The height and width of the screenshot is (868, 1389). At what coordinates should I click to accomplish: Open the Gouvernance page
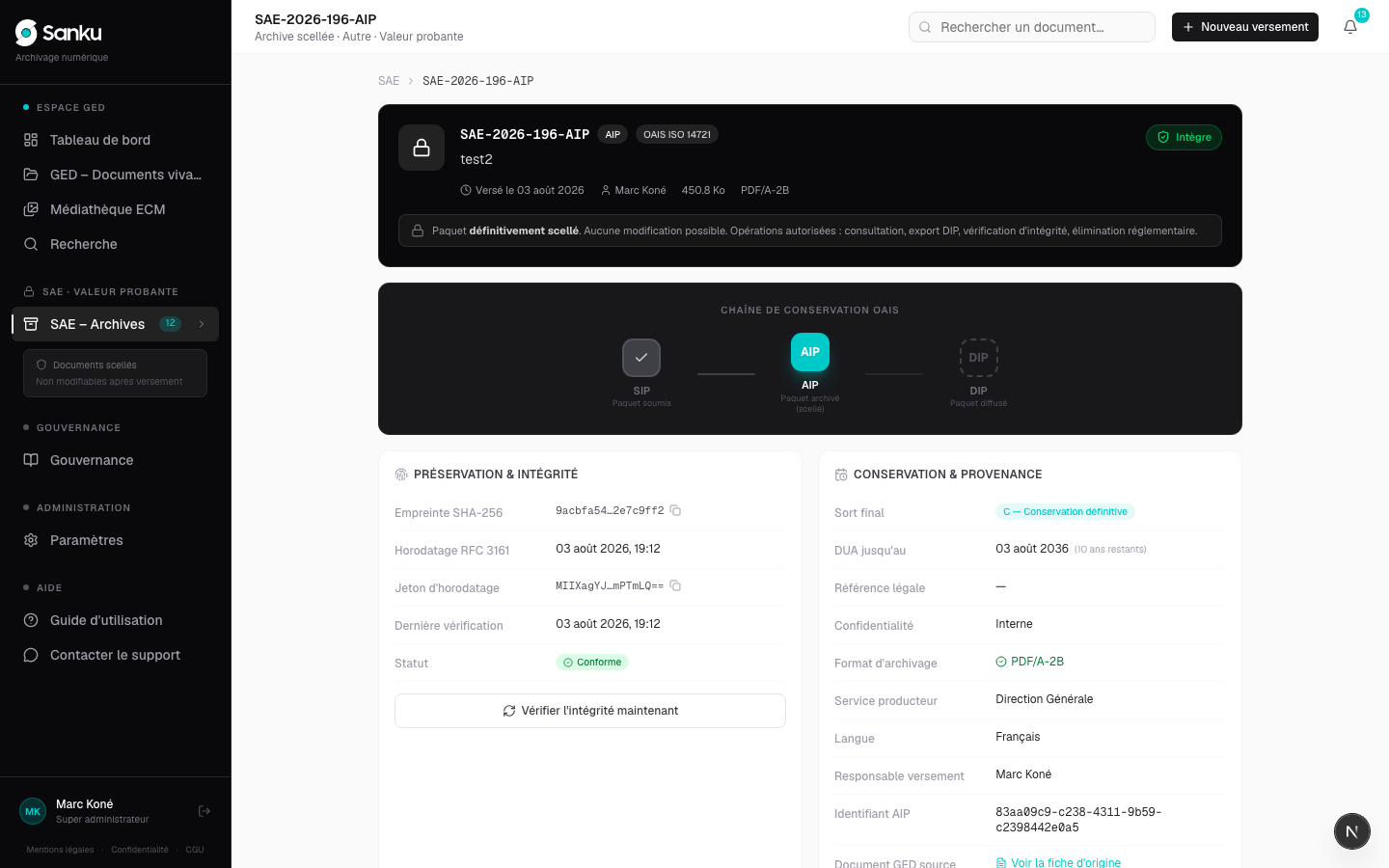click(115, 460)
